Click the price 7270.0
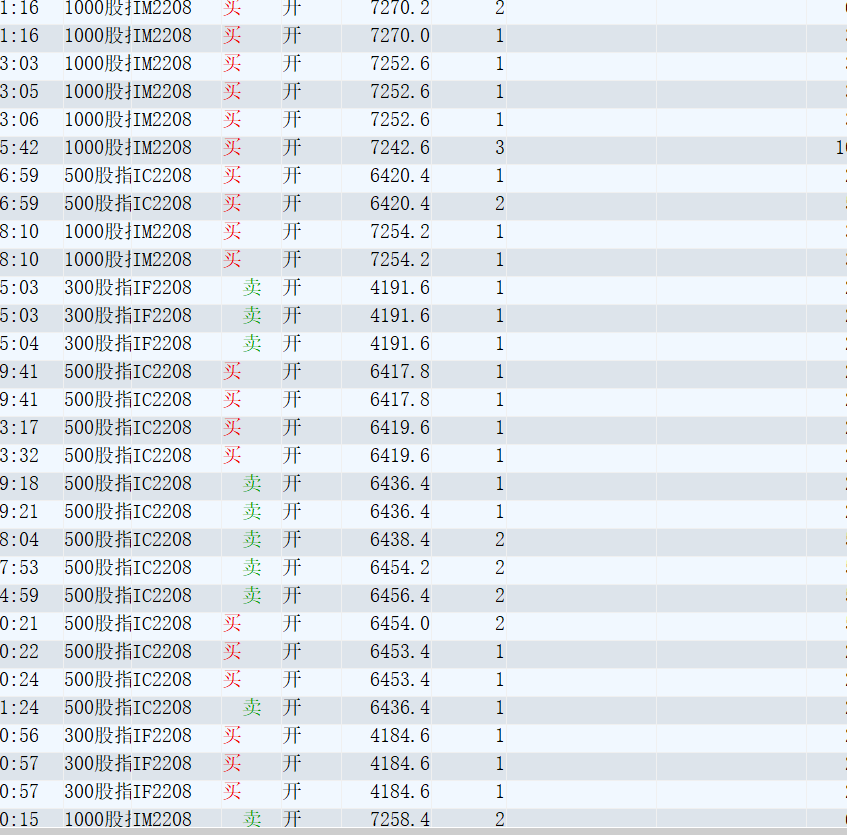The width and height of the screenshot is (847, 835). coord(400,36)
